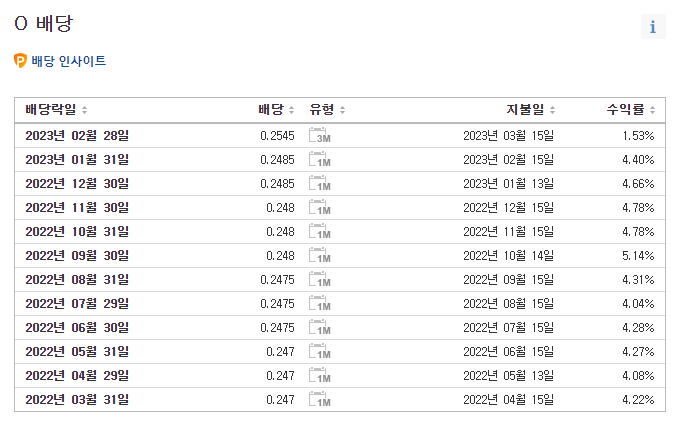Screen dimensions: 676x424
Task: Click the 1M type icon in 2022년 05월 31일 row
Action: 319,352
